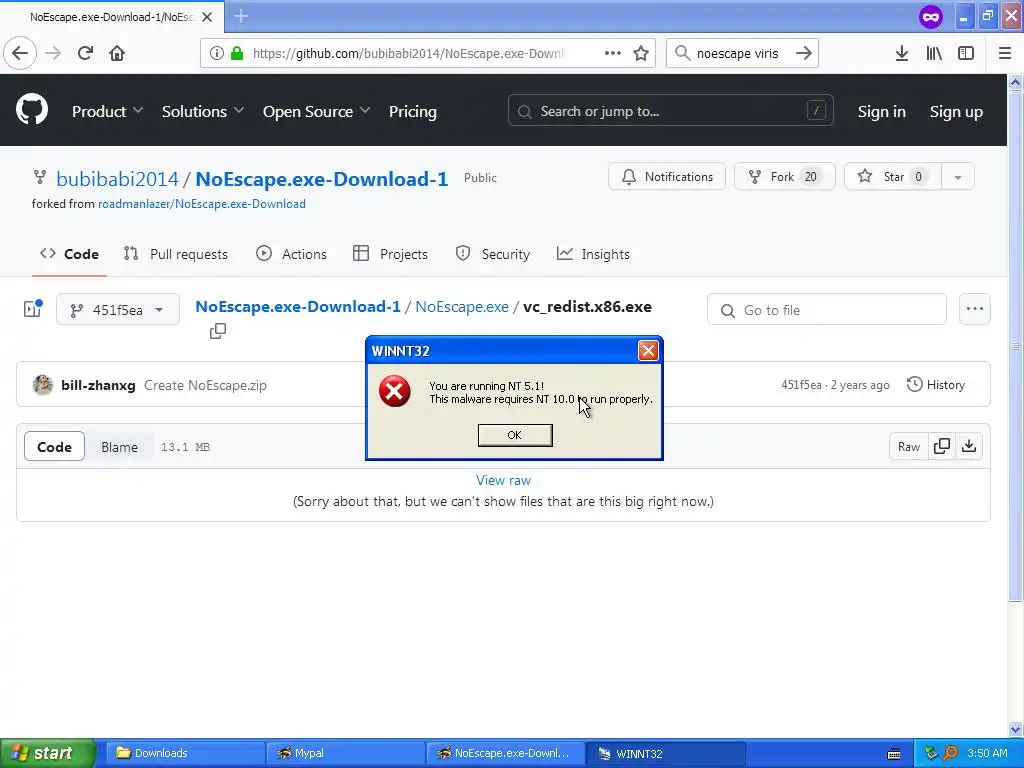
Task: Click the Windows start button
Action: (47, 753)
